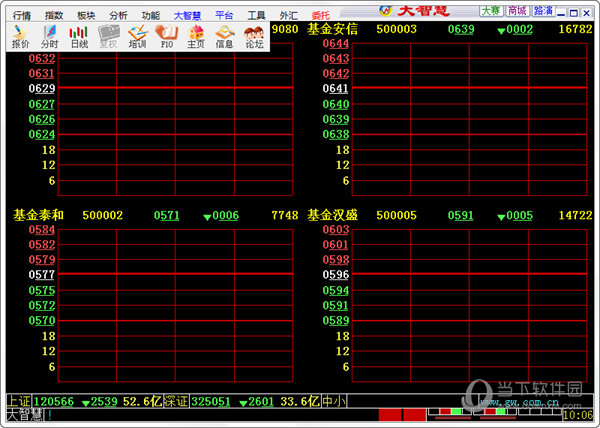Screen dimensions: 600x428
Task: Switch to 分时 intraday chart icon
Action: [49, 37]
